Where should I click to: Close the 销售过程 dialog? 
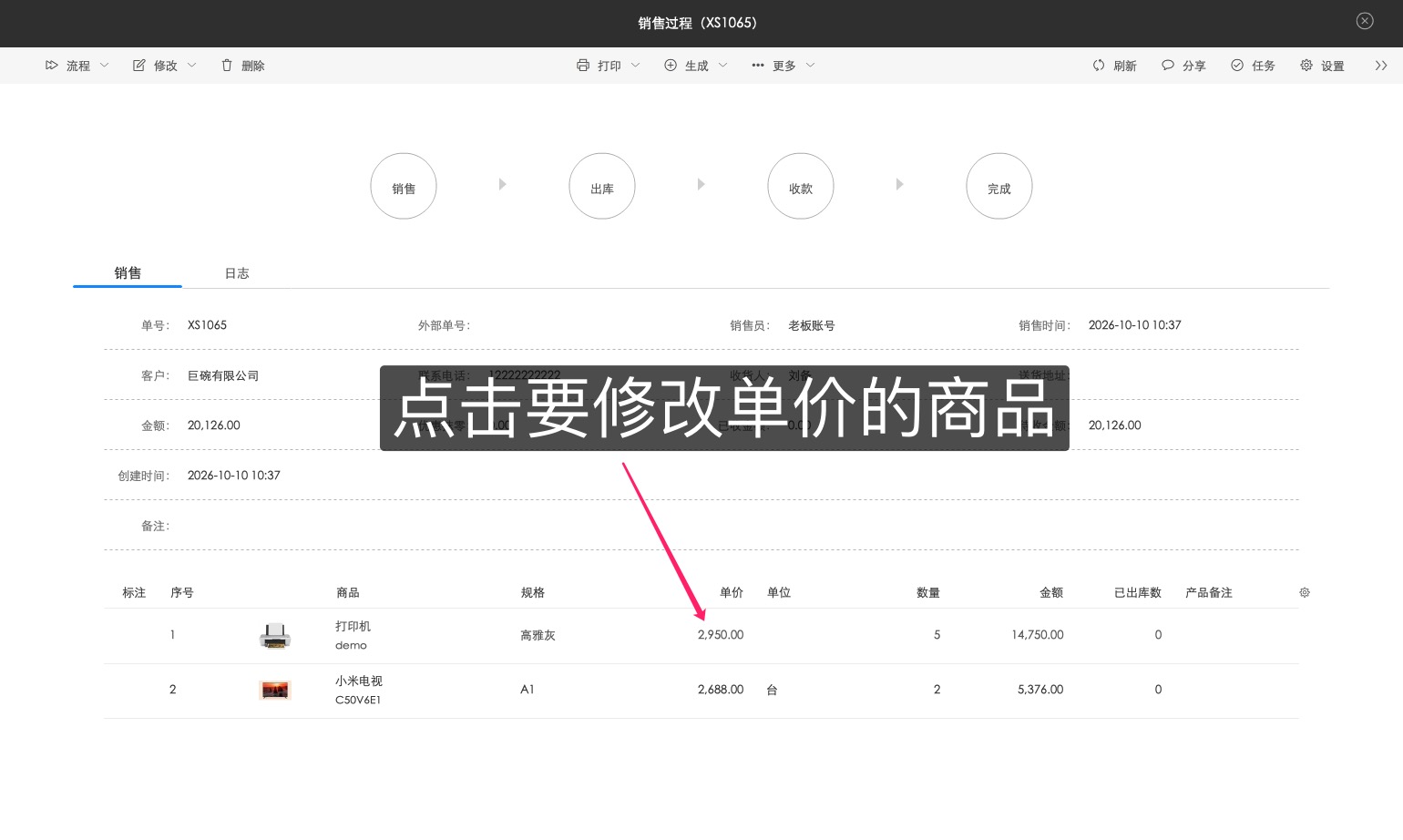[1365, 21]
